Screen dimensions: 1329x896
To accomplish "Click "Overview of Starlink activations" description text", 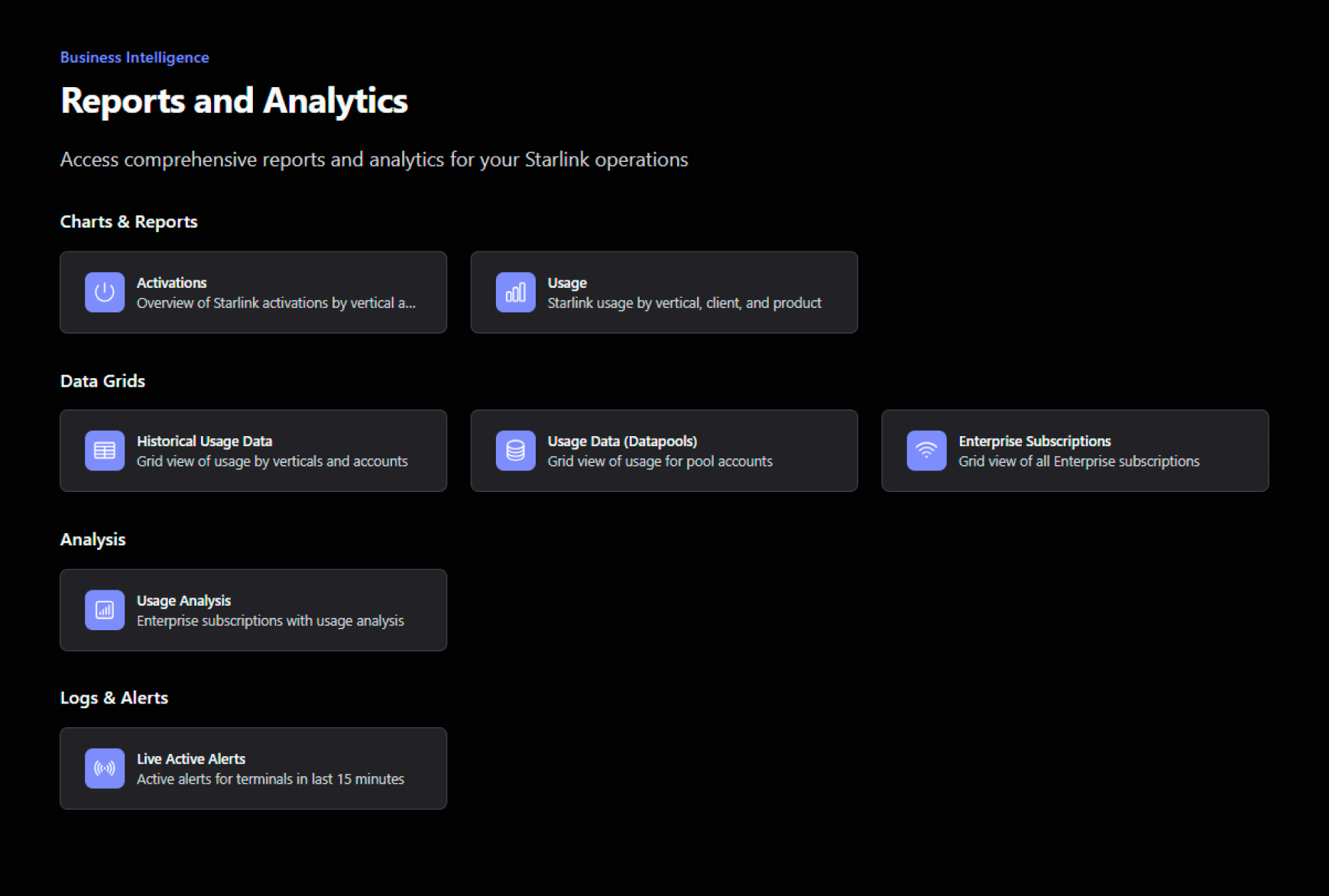I will click(x=276, y=303).
